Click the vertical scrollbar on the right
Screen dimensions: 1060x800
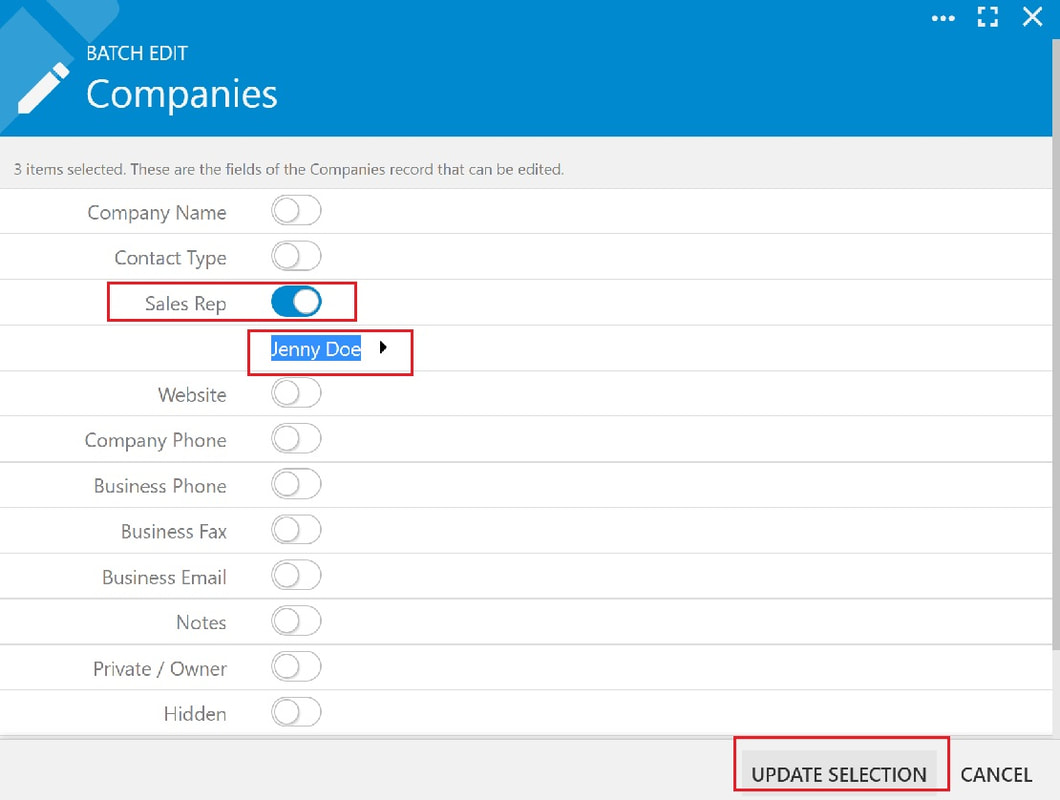click(x=1056, y=345)
